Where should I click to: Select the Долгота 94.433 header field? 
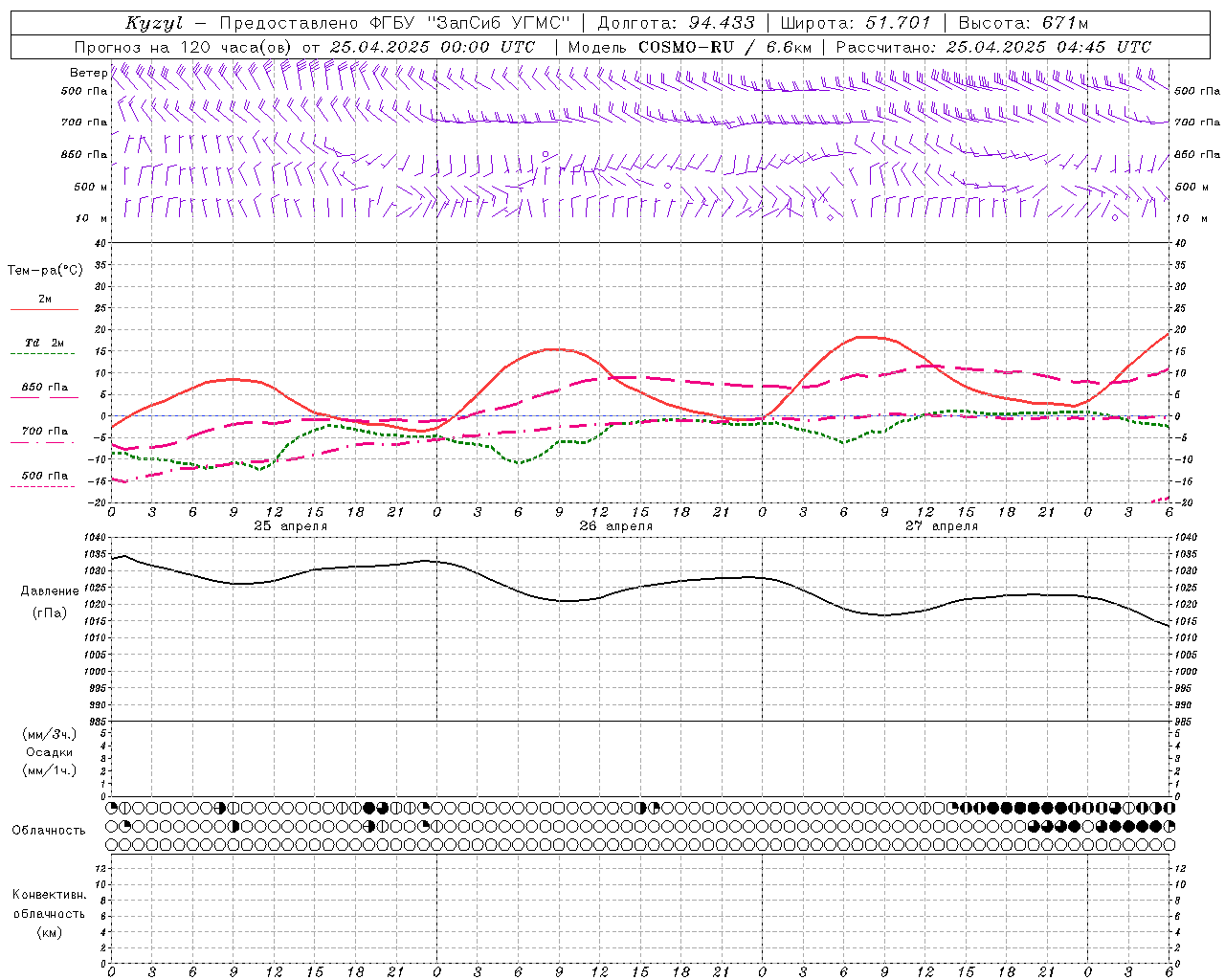coord(676,23)
